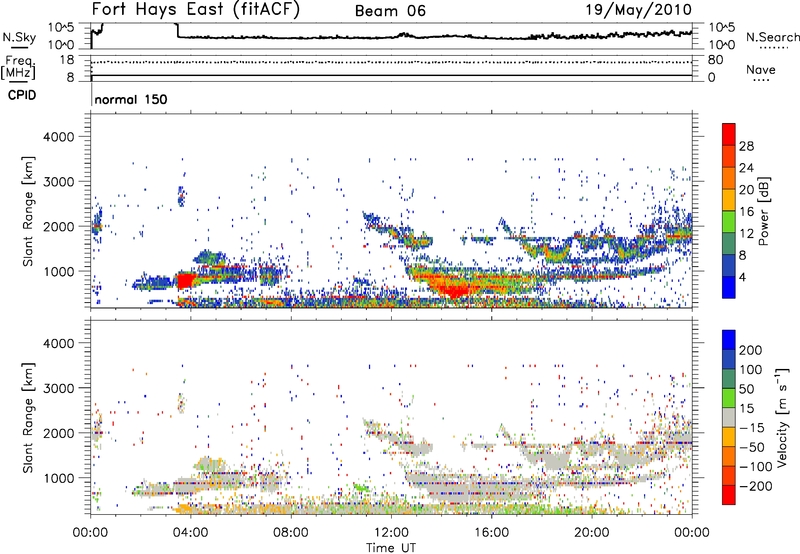The width and height of the screenshot is (800, 554).
Task: Click the -100 label on Velocity colorbar
Action: [x=756, y=467]
